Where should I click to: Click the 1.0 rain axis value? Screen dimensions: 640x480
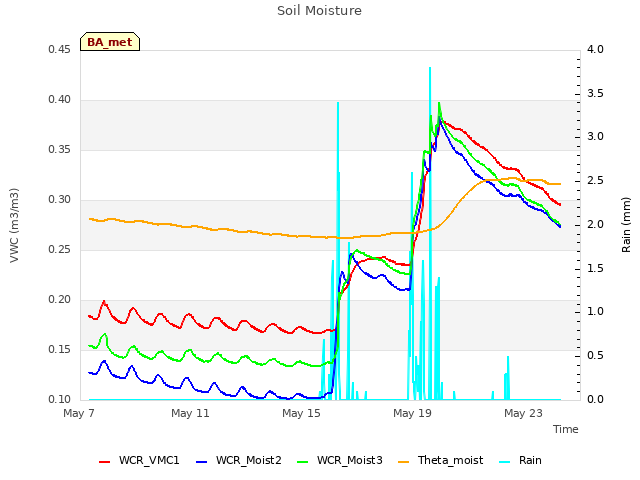596,312
